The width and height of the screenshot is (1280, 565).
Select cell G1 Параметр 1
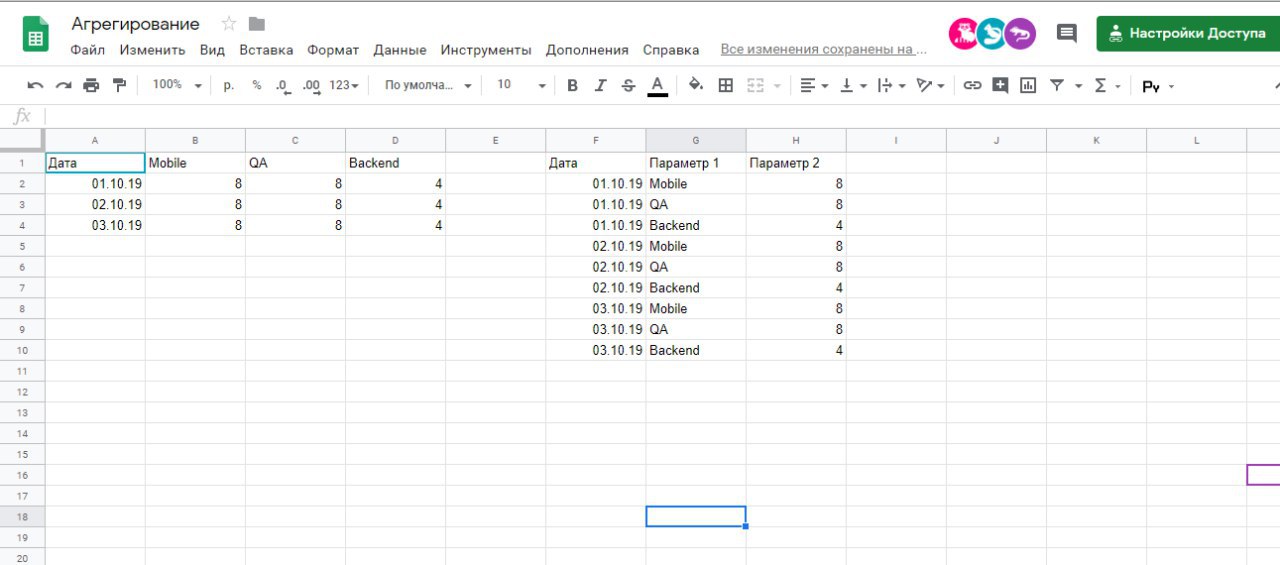tap(696, 163)
